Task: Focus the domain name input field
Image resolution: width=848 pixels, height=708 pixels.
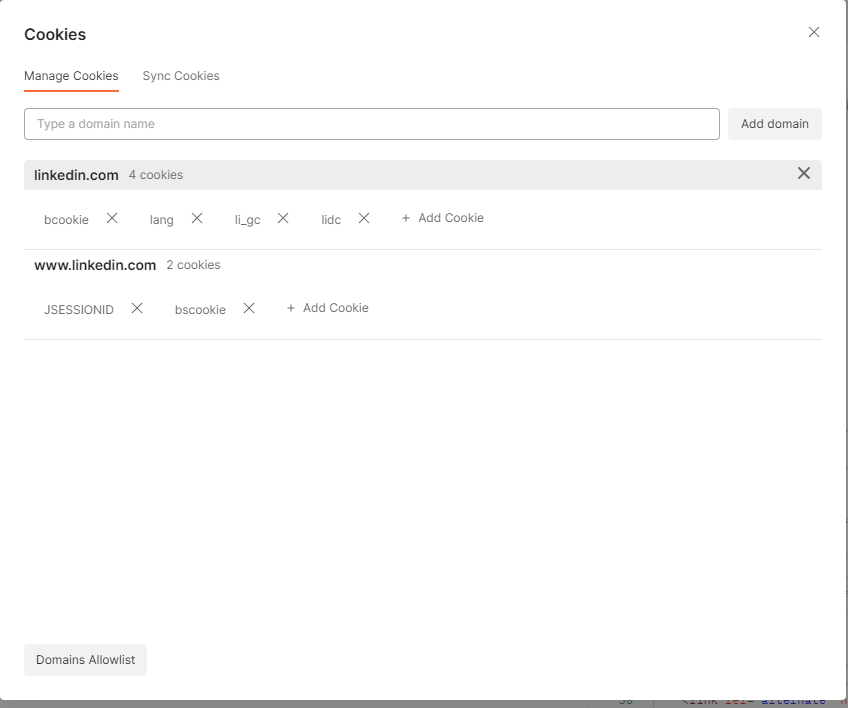Action: 372,124
